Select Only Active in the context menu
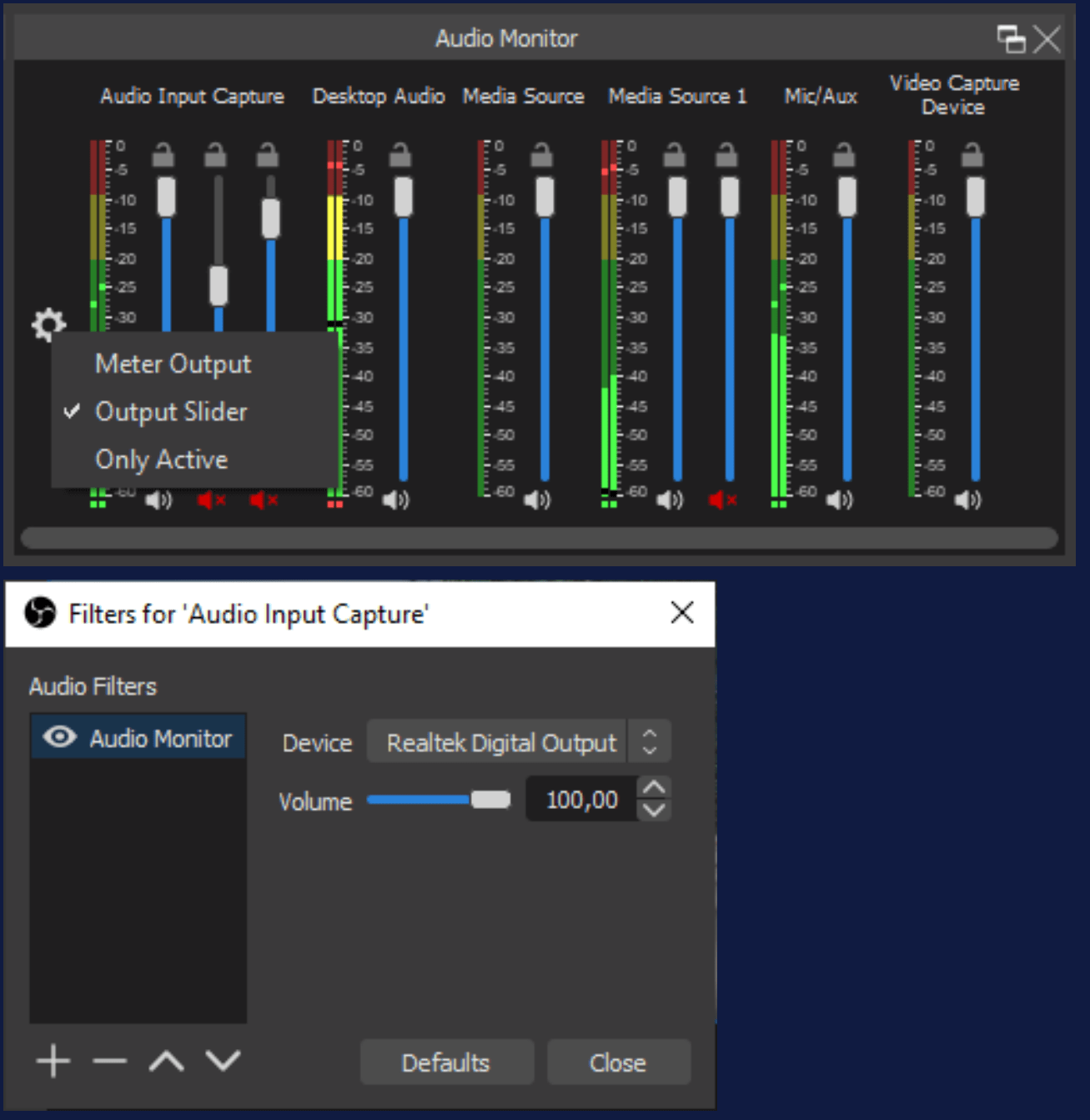1090x1120 pixels. click(161, 460)
